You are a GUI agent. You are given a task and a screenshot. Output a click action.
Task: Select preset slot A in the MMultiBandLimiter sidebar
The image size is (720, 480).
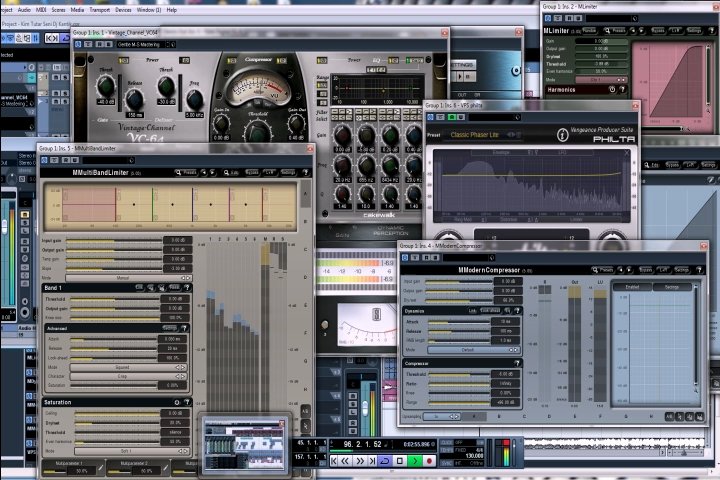click(306, 193)
